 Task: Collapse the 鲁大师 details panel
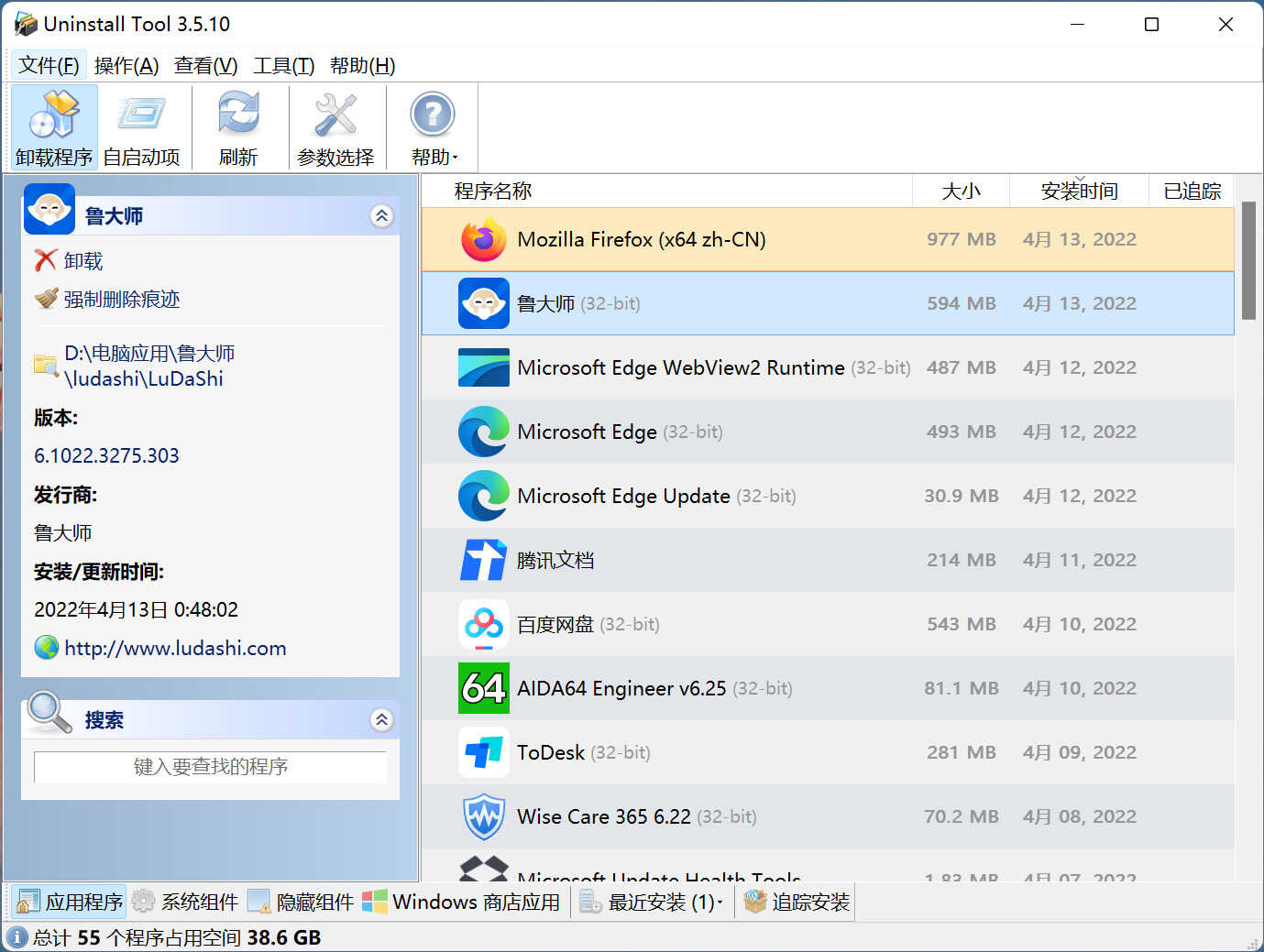tap(381, 216)
